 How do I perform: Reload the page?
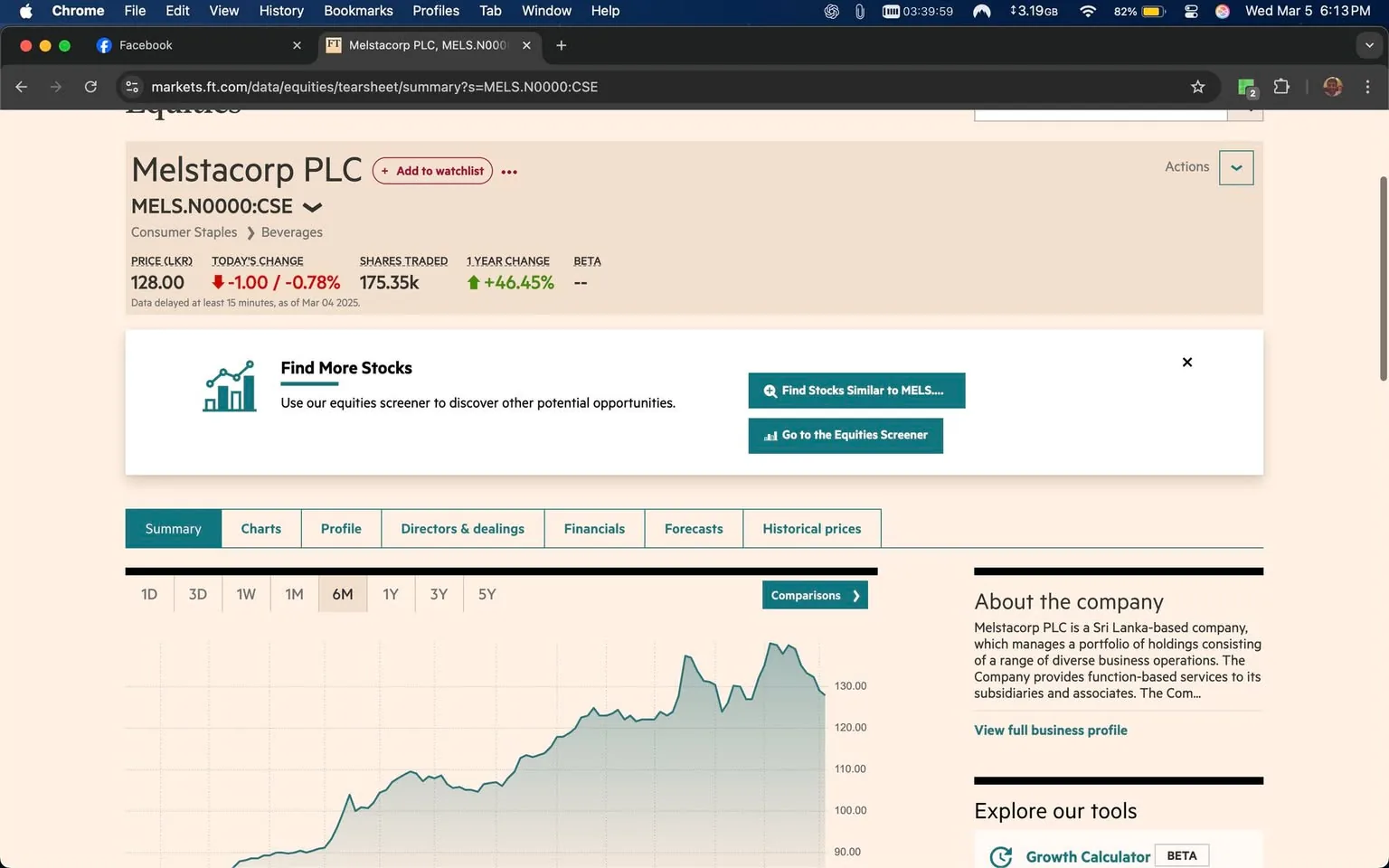point(90,87)
